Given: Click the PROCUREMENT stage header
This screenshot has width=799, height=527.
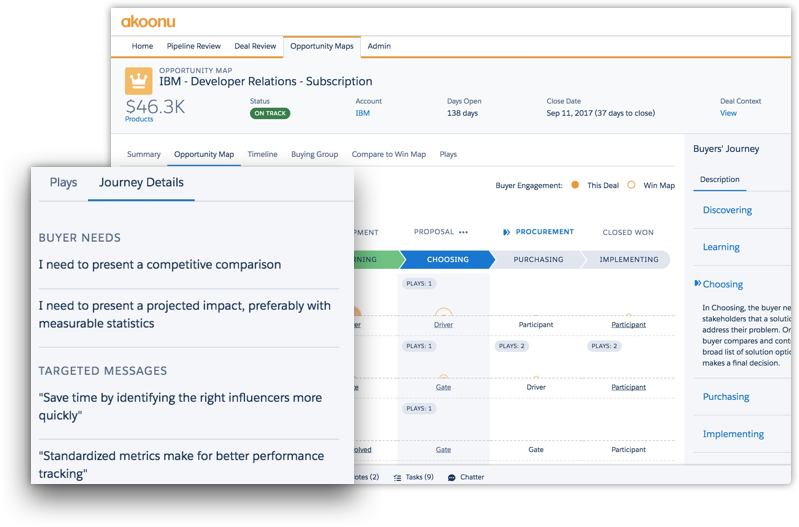Looking at the screenshot, I should click(x=544, y=232).
